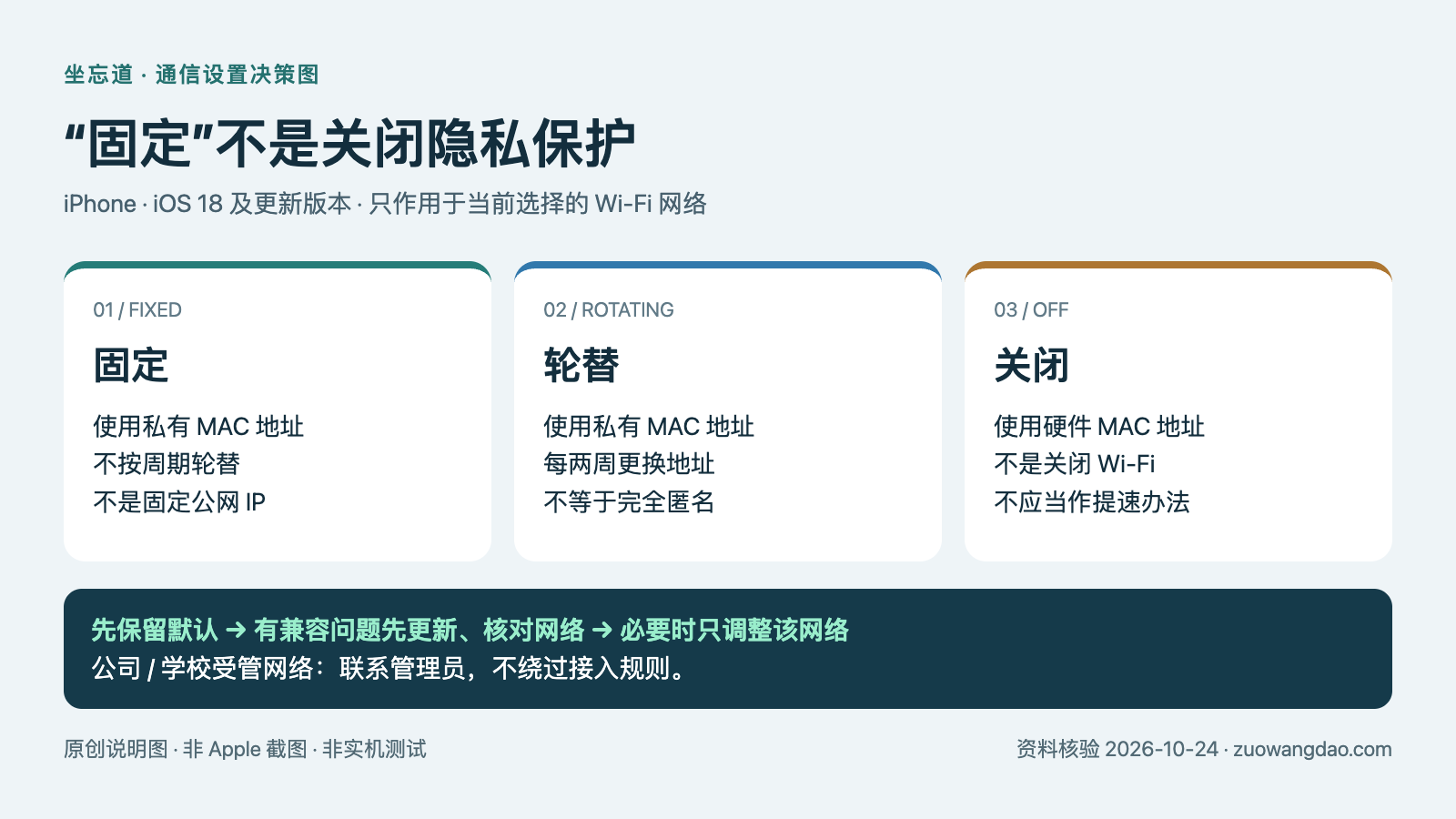Click the footer note 原创说明图 · 非 Apple 截图
This screenshot has height=819, width=1456.
[245, 749]
